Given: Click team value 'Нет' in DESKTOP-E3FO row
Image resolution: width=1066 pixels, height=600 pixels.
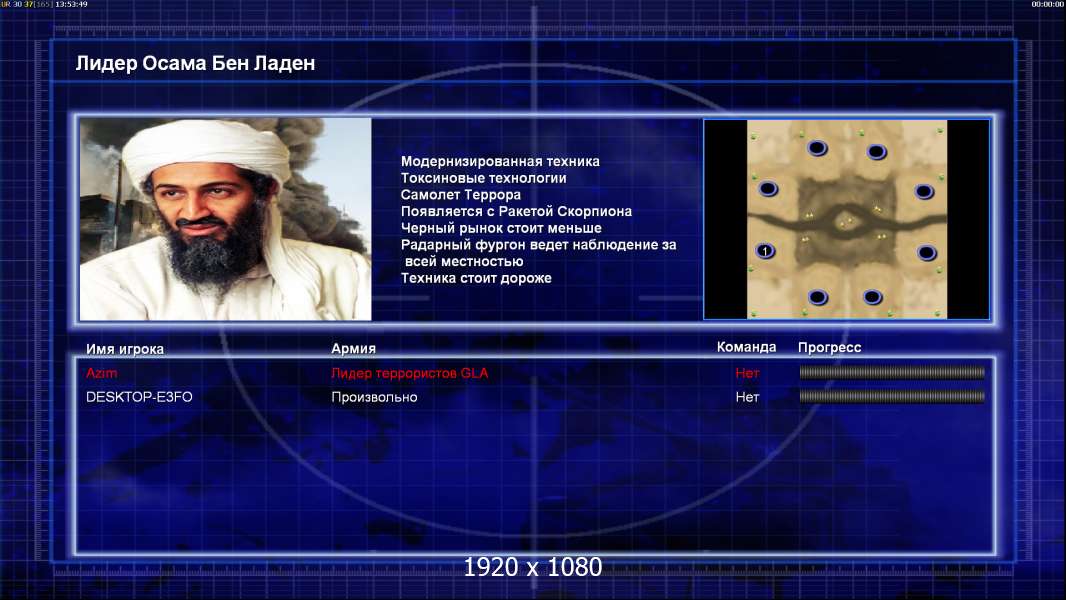Looking at the screenshot, I should (x=747, y=397).
